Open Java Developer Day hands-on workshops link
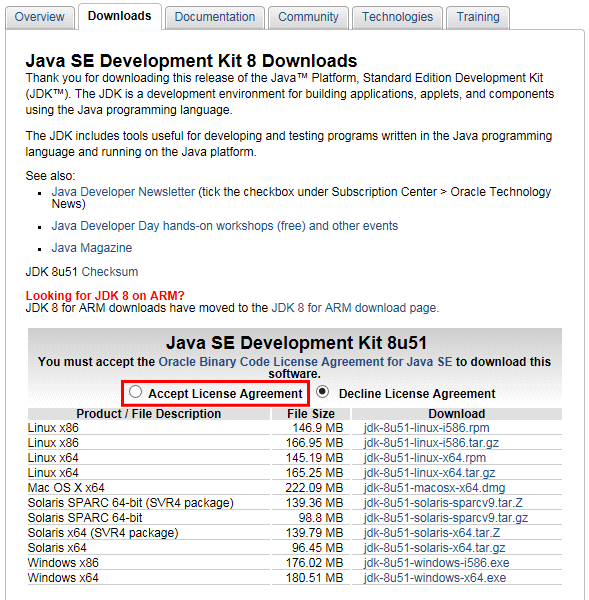 225,226
